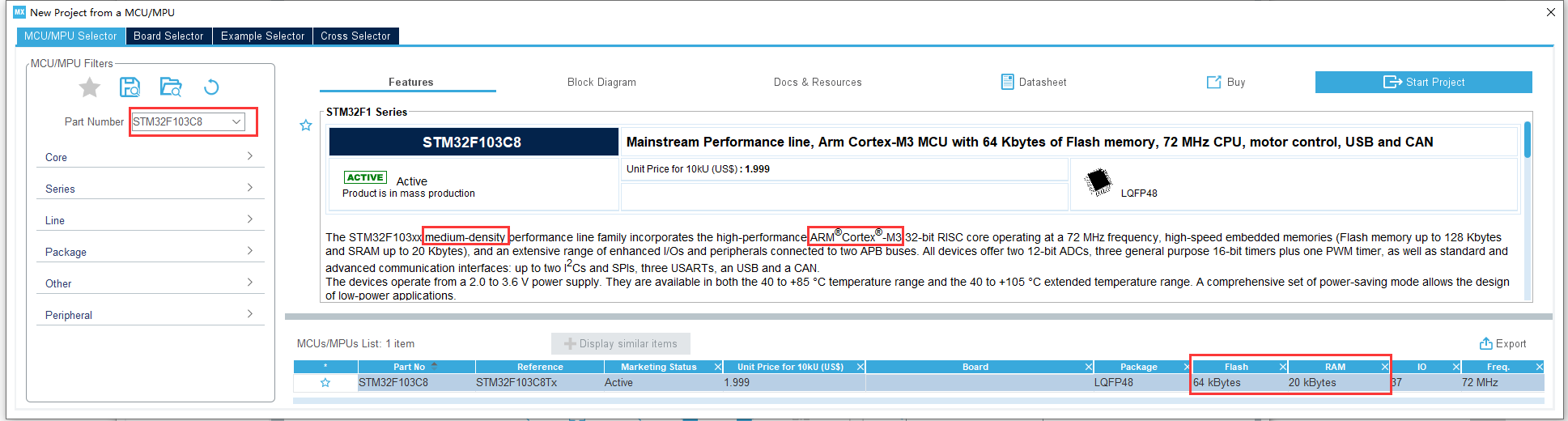The width and height of the screenshot is (1568, 421).
Task: Switch to the Board Selector tab
Action: [168, 36]
